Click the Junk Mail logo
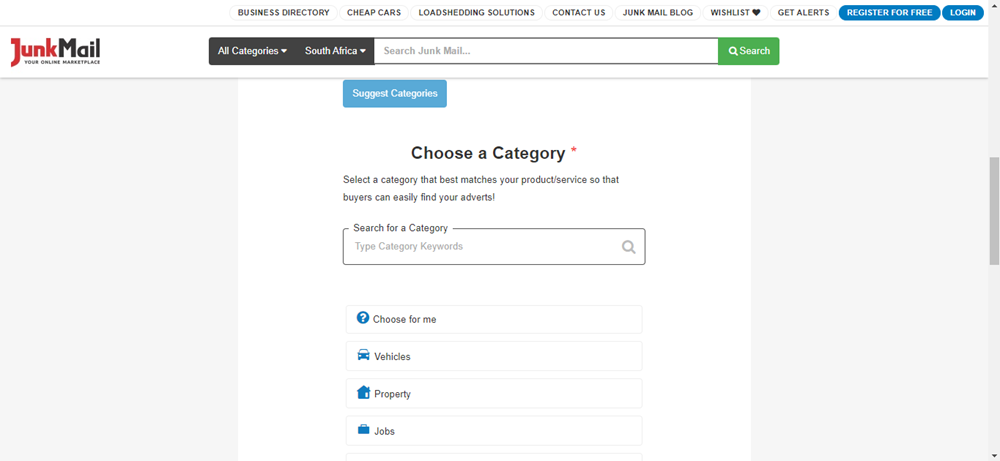The image size is (1000, 461). pyautogui.click(x=55, y=52)
